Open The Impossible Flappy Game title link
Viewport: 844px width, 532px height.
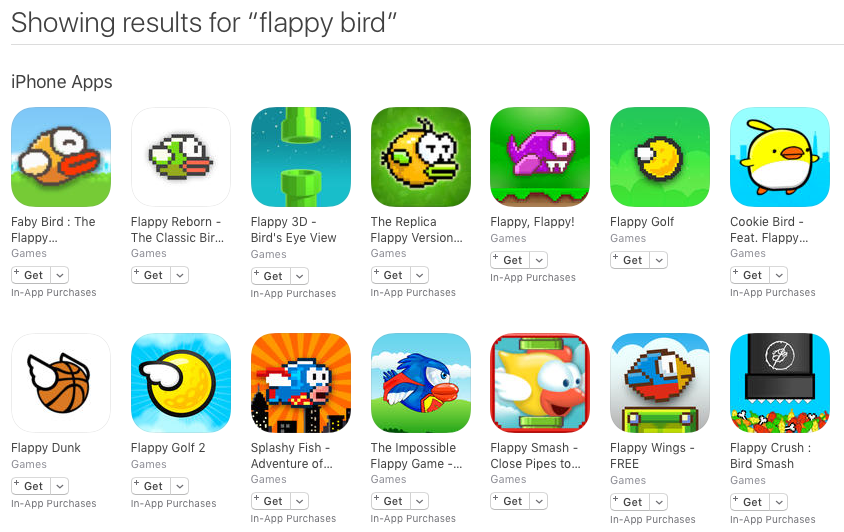click(x=416, y=456)
